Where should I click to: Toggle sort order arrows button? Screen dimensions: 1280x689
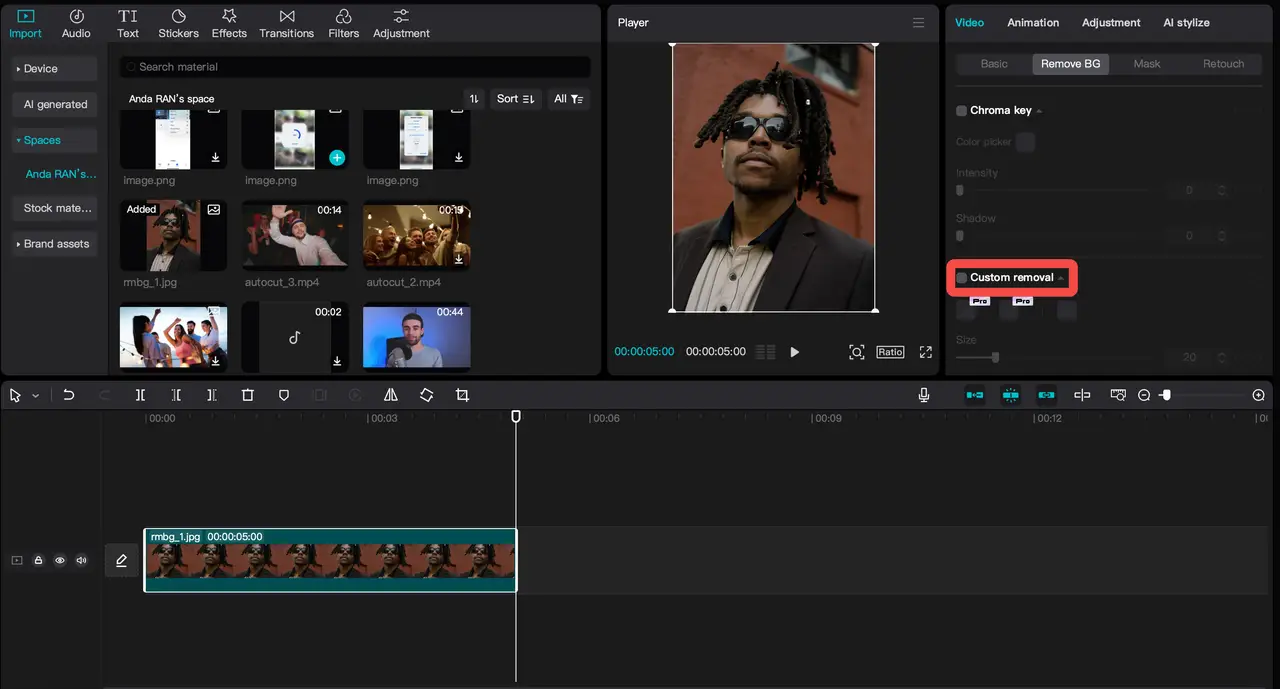point(474,99)
